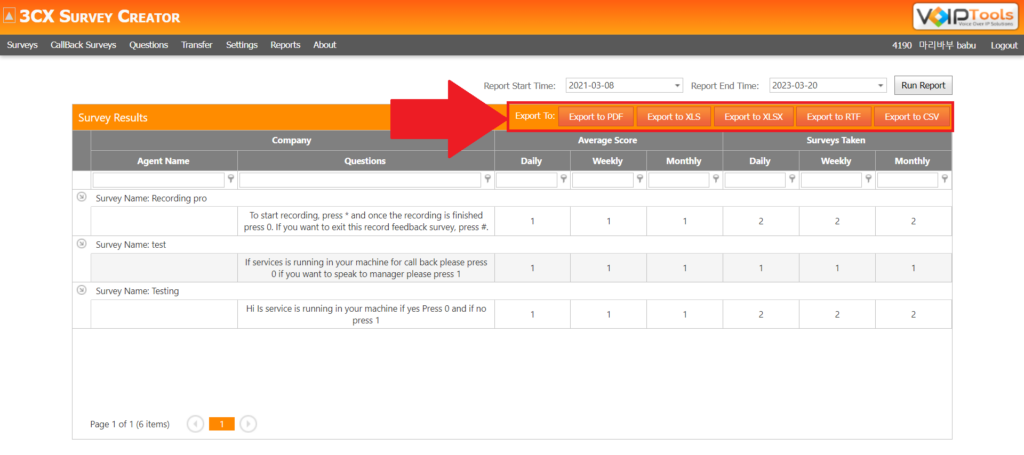The height and width of the screenshot is (455, 1024).
Task: Open the Reports menu
Action: click(x=285, y=45)
